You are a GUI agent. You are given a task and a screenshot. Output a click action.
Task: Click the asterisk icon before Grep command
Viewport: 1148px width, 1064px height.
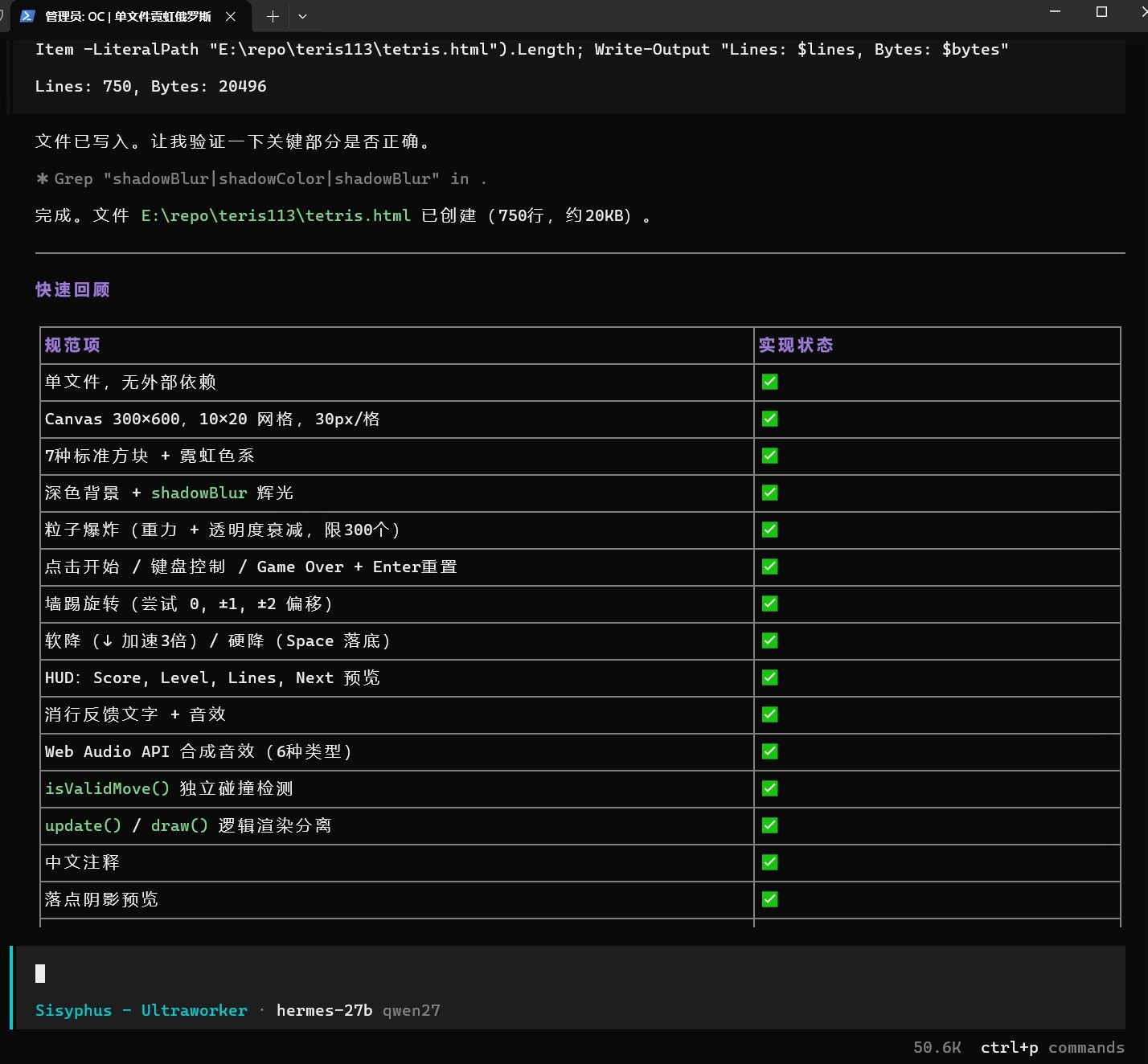tap(42, 178)
